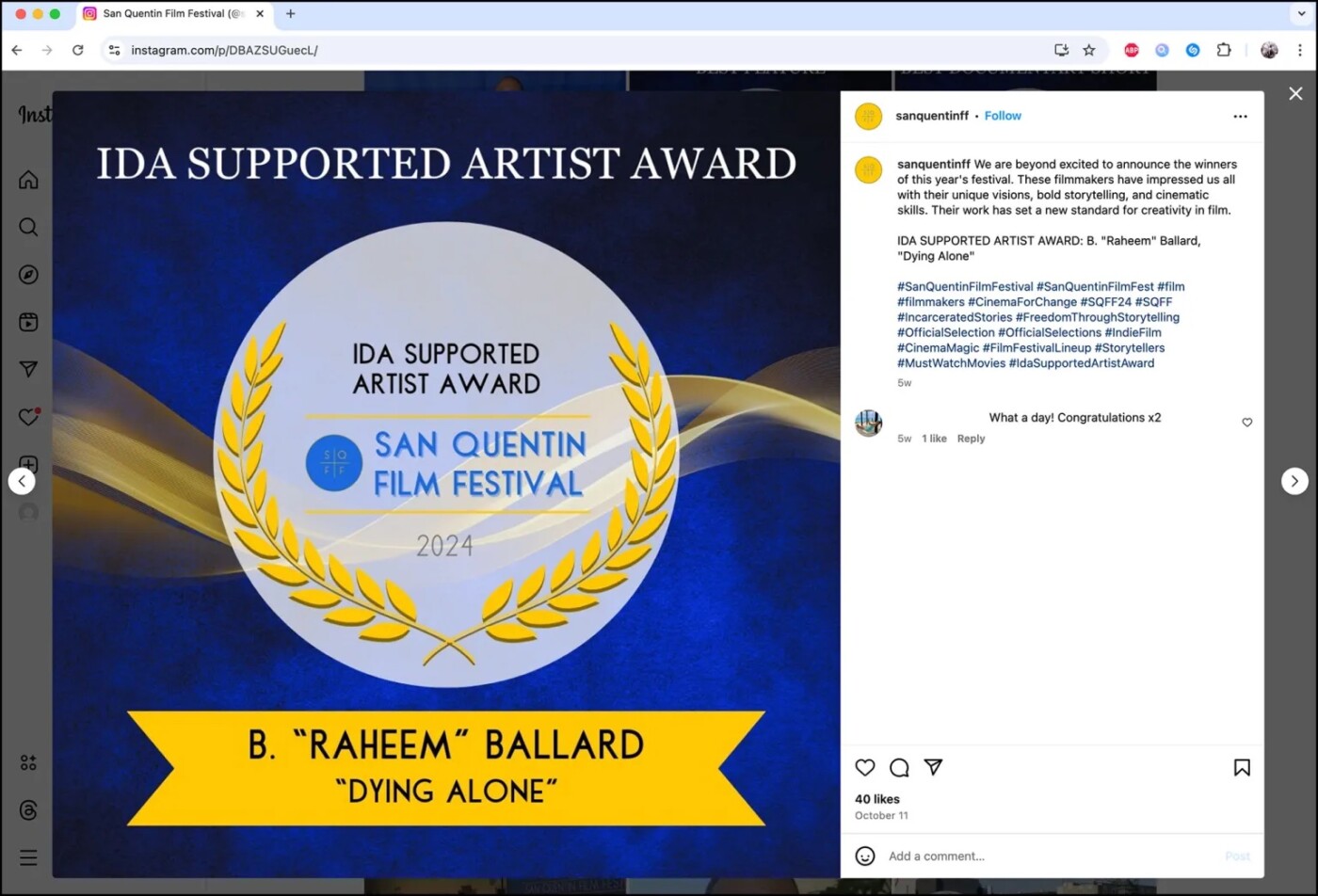The width and height of the screenshot is (1318, 896).
Task: Open Explore compass in sidebar
Action: click(x=28, y=275)
